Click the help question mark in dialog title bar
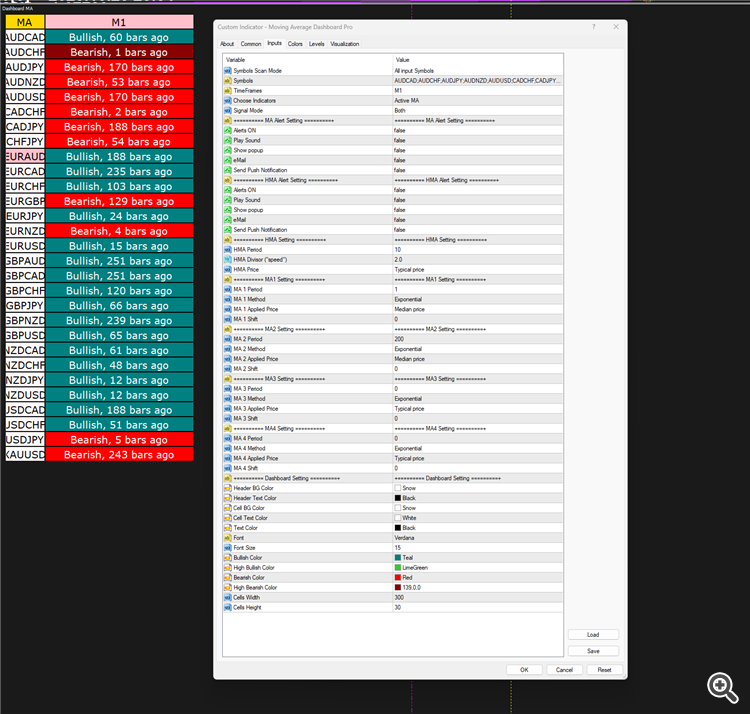 pyautogui.click(x=594, y=27)
